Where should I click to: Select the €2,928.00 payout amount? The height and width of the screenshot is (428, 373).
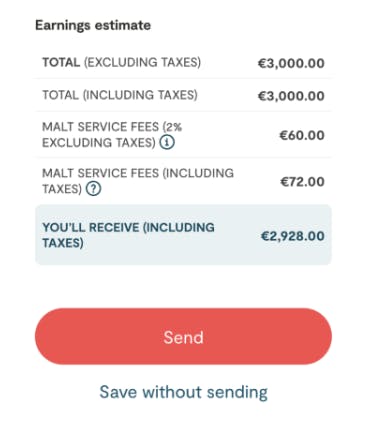[x=293, y=236]
